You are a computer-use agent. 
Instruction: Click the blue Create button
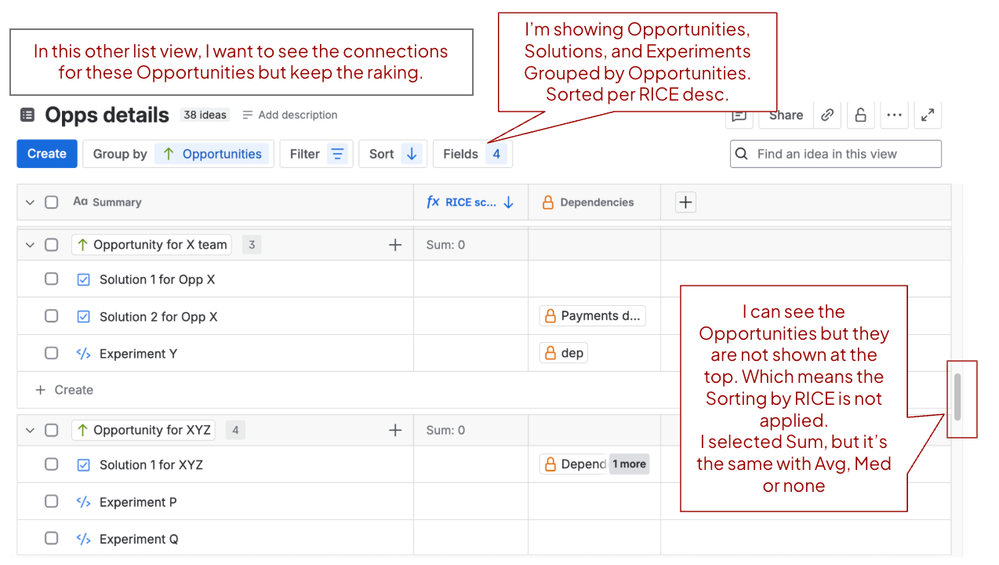pos(47,154)
